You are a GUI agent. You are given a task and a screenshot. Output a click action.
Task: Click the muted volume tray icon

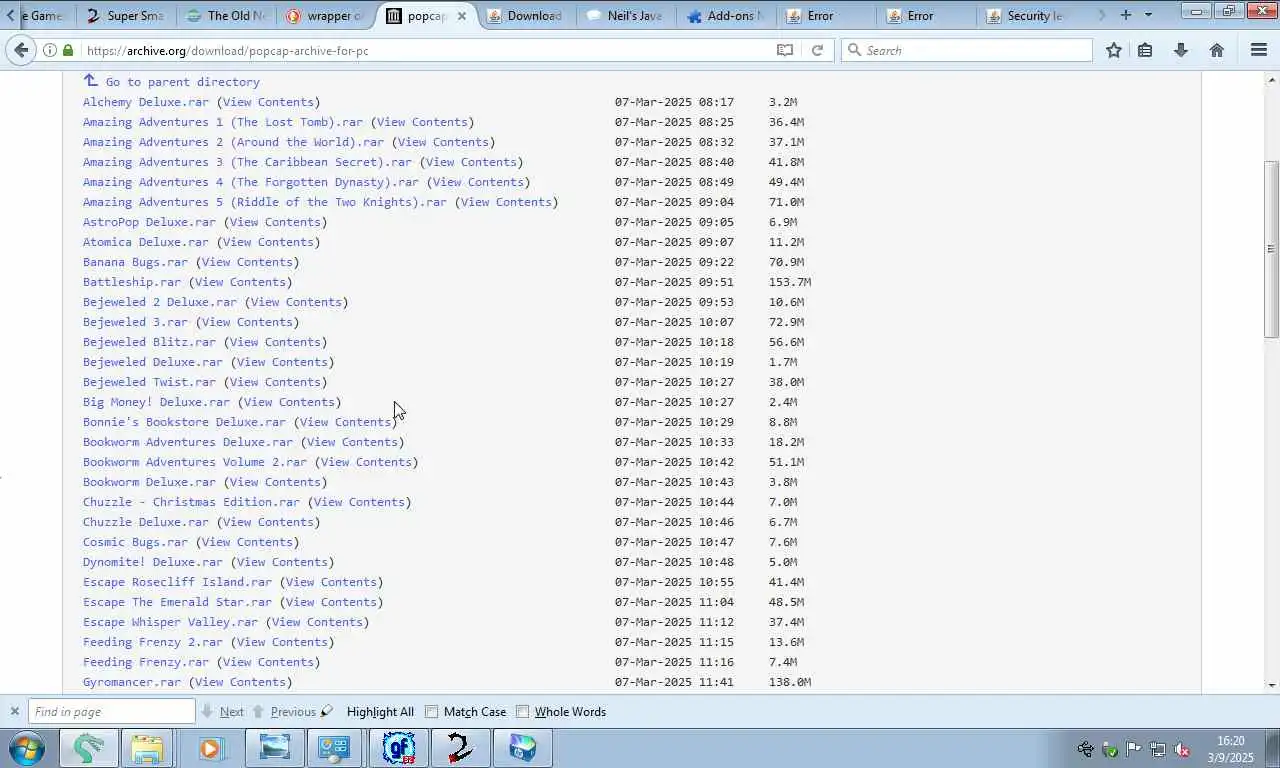click(x=1181, y=749)
